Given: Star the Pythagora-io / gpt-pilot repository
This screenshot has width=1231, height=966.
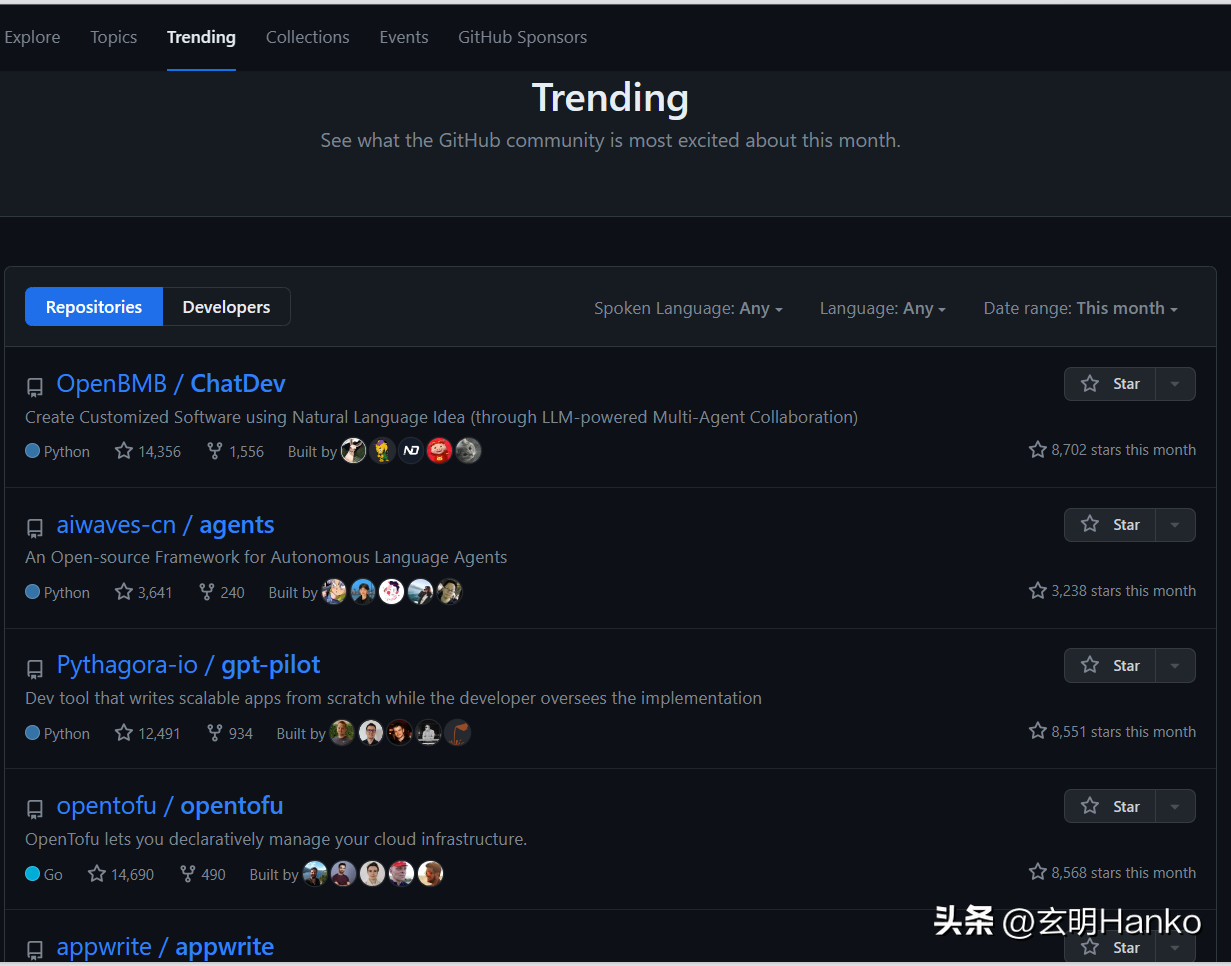Looking at the screenshot, I should (1110, 666).
